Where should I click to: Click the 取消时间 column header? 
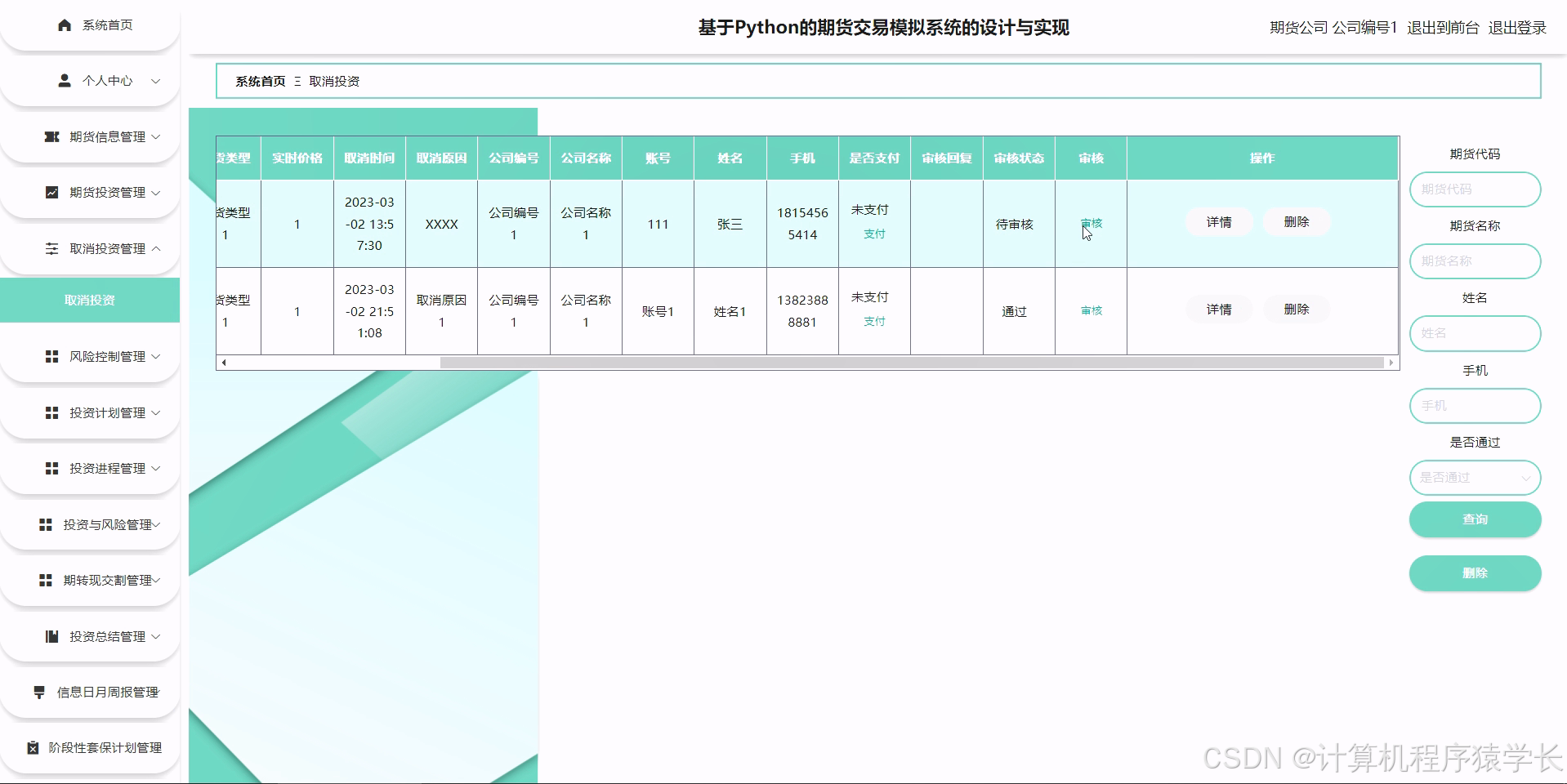tap(369, 158)
